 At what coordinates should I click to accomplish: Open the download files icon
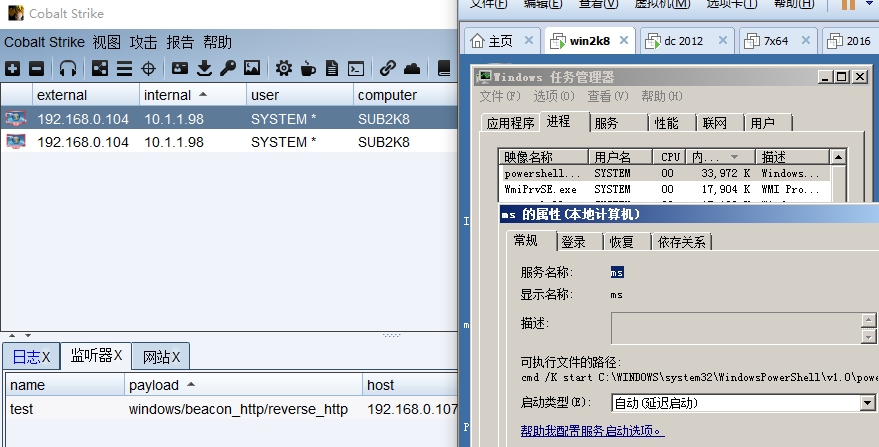coord(204,69)
